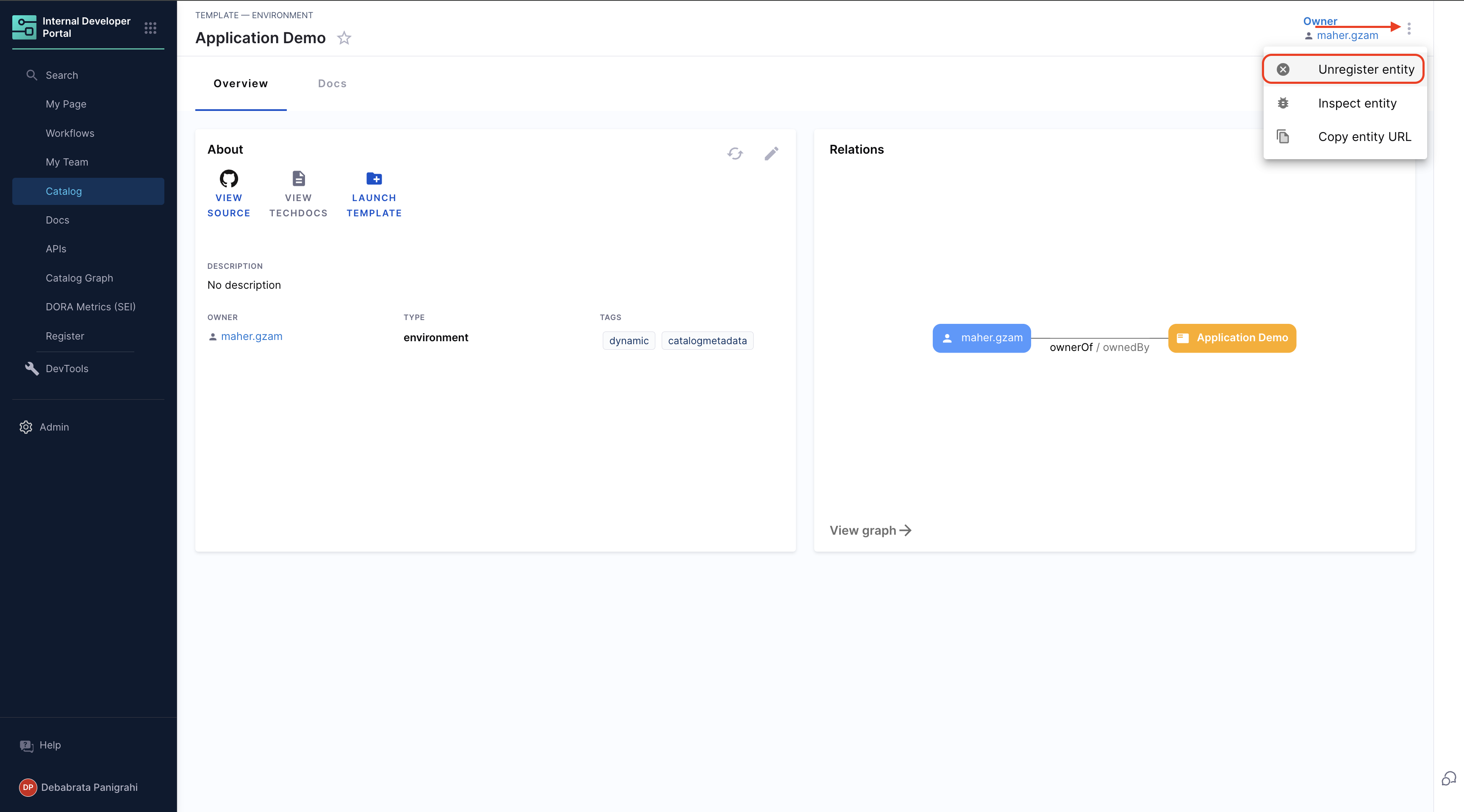Open View TechDocs document icon
This screenshot has height=812, width=1464.
(x=298, y=179)
